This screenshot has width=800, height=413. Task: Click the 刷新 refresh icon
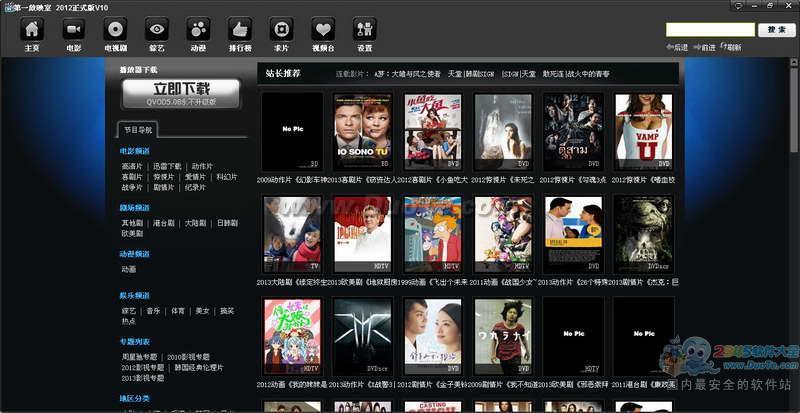coord(731,47)
